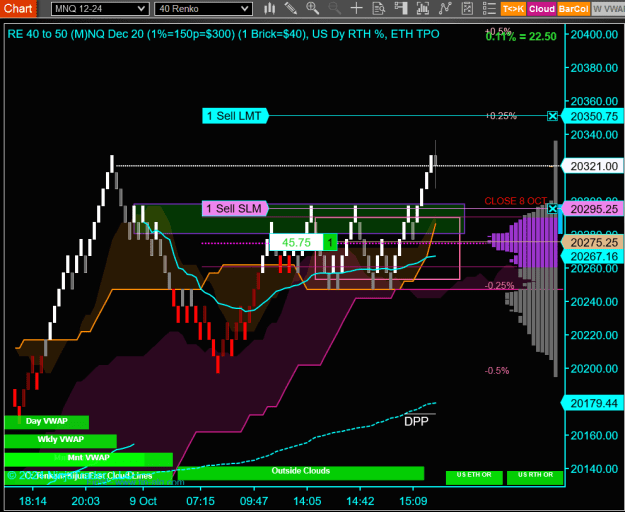The height and width of the screenshot is (512, 625).
Task: Click the 20:03 time axis label
Action: 86,501
